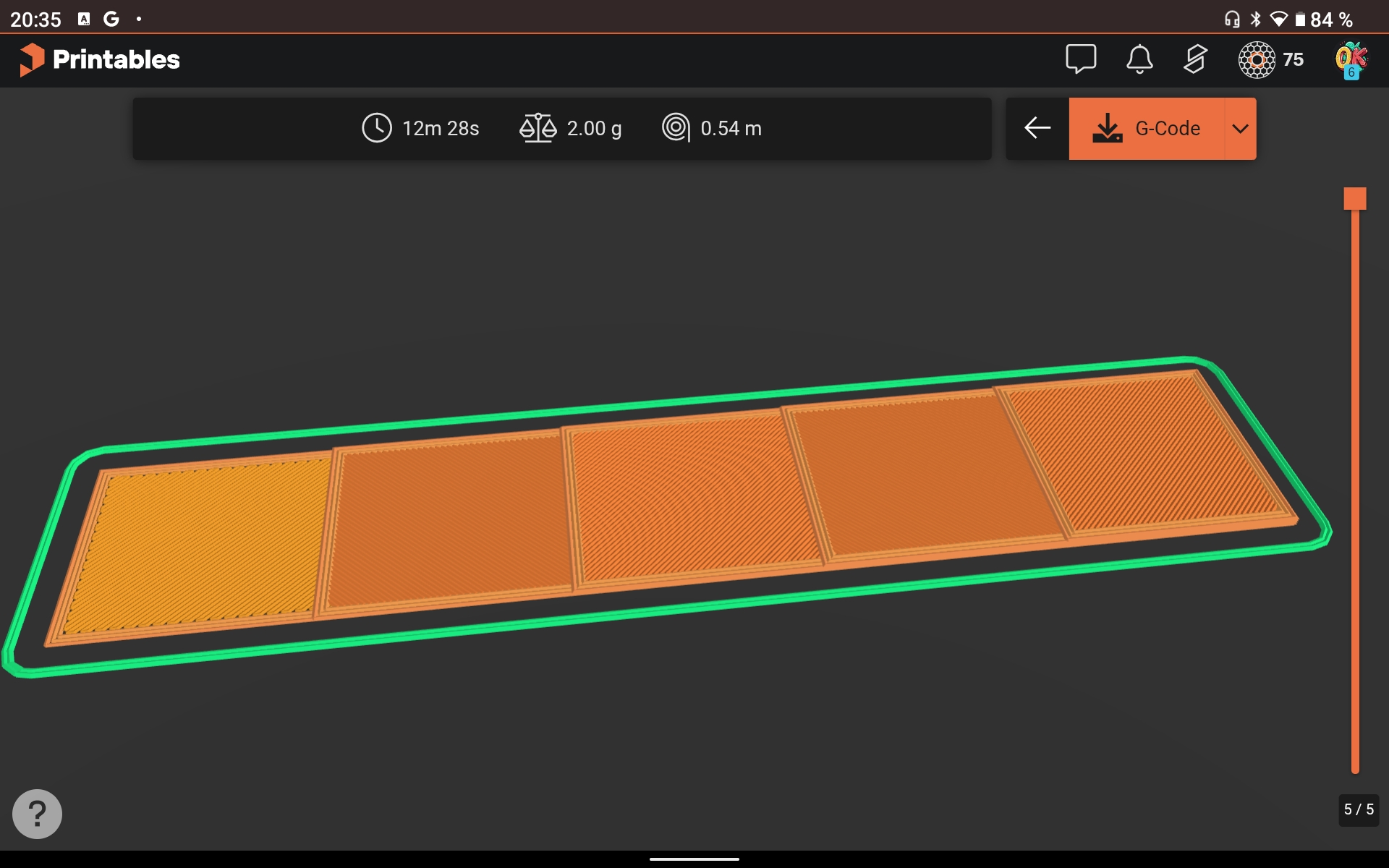1389x868 pixels.
Task: Expand the G-Code download options arrow
Action: click(1240, 128)
